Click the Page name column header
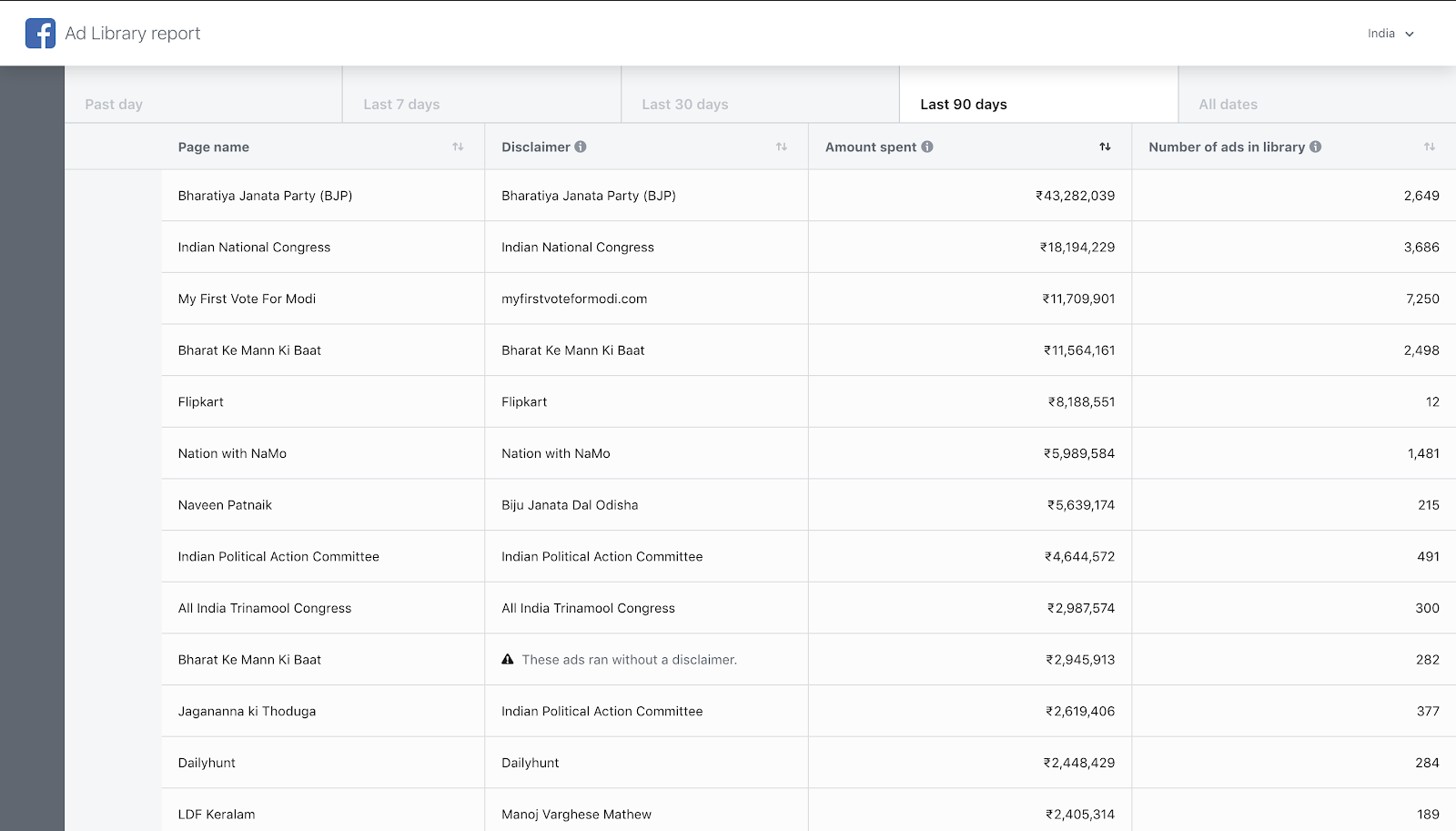This screenshot has width=1456, height=831. 214,147
